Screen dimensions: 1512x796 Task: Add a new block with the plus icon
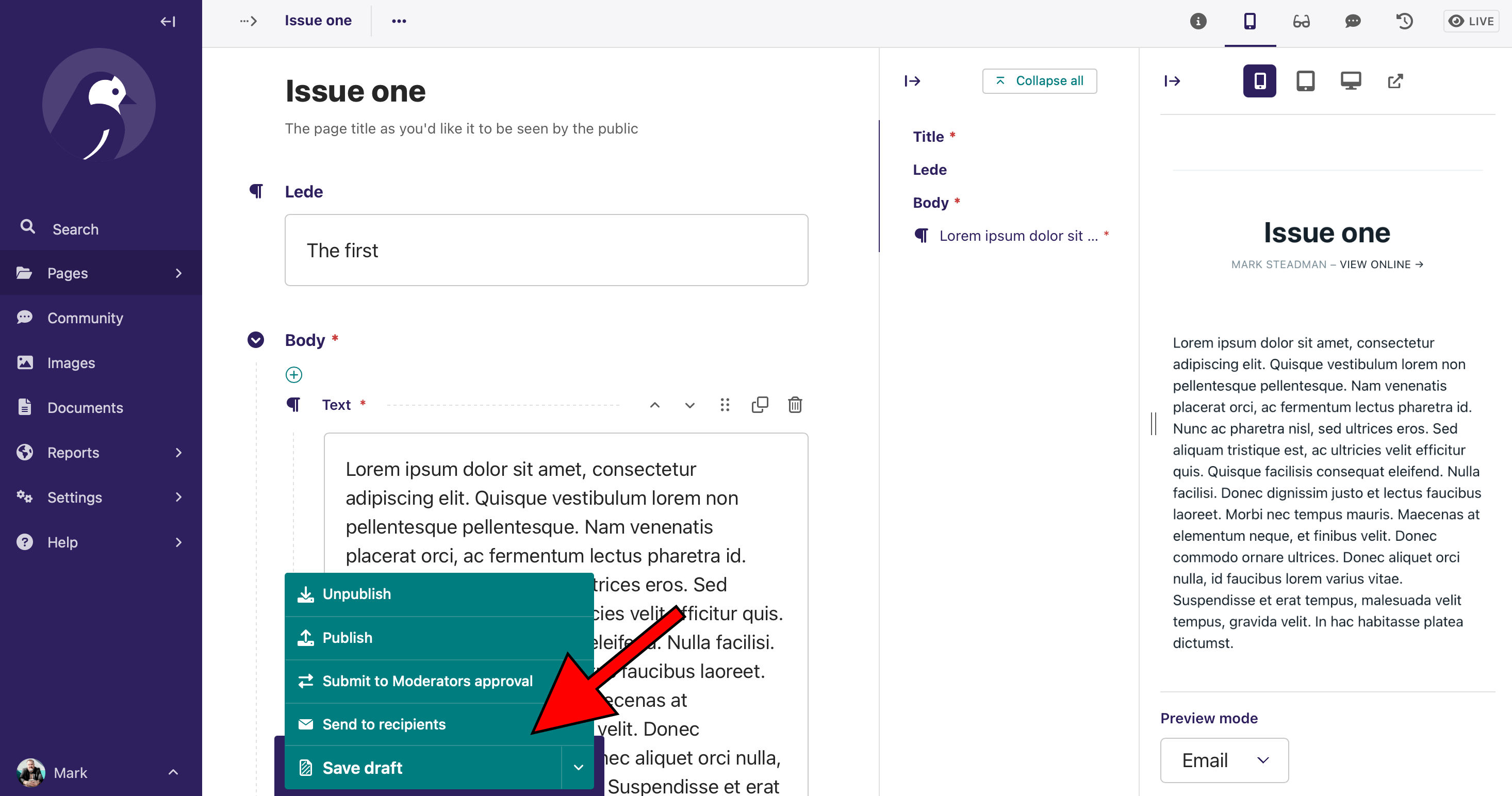coord(293,374)
